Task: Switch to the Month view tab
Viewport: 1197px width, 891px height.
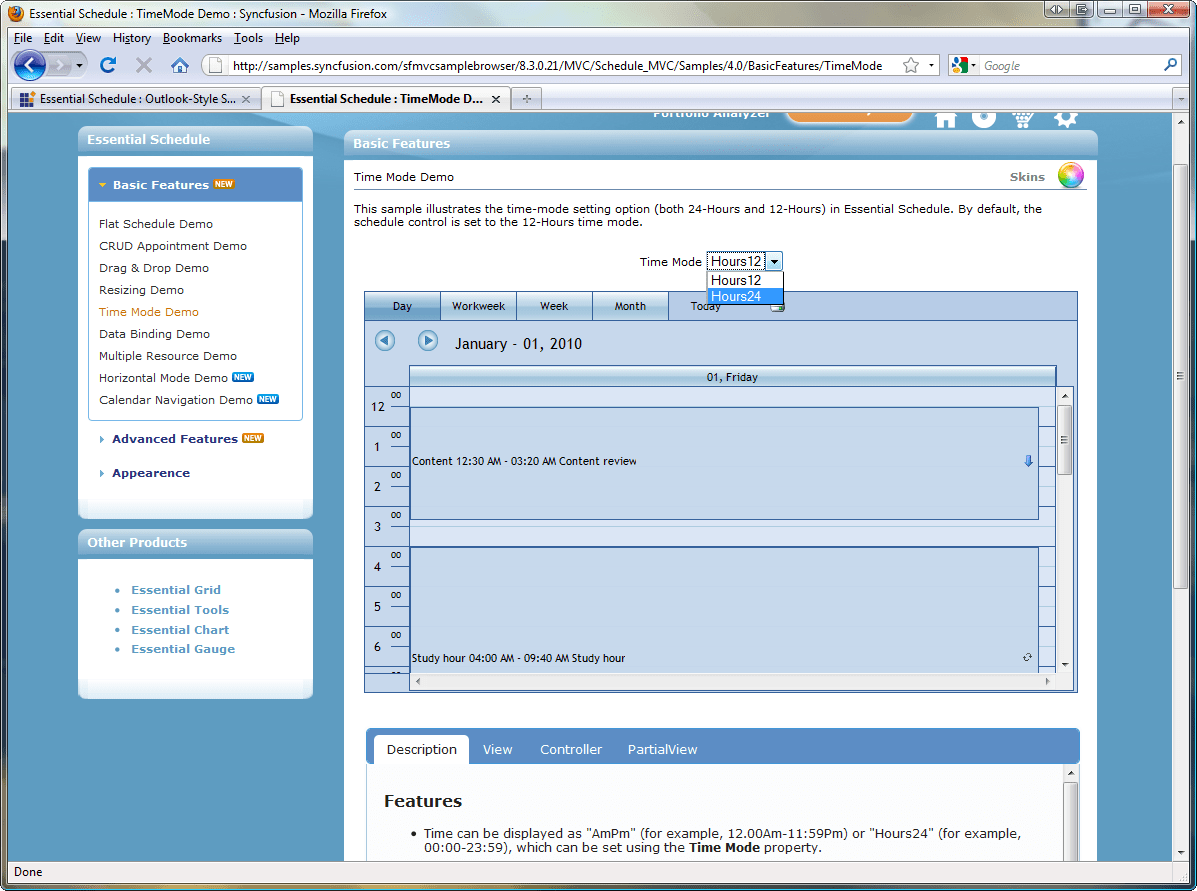Action: (630, 306)
